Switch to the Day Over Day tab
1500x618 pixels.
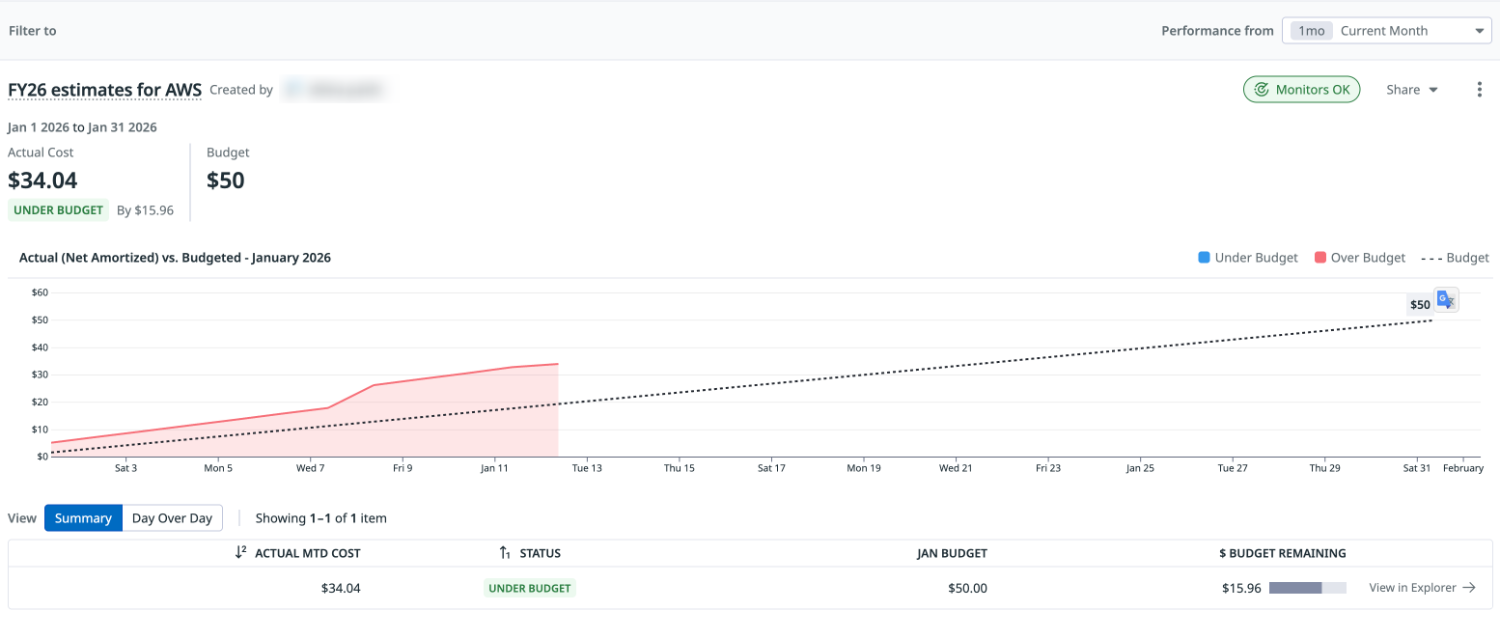pos(172,518)
